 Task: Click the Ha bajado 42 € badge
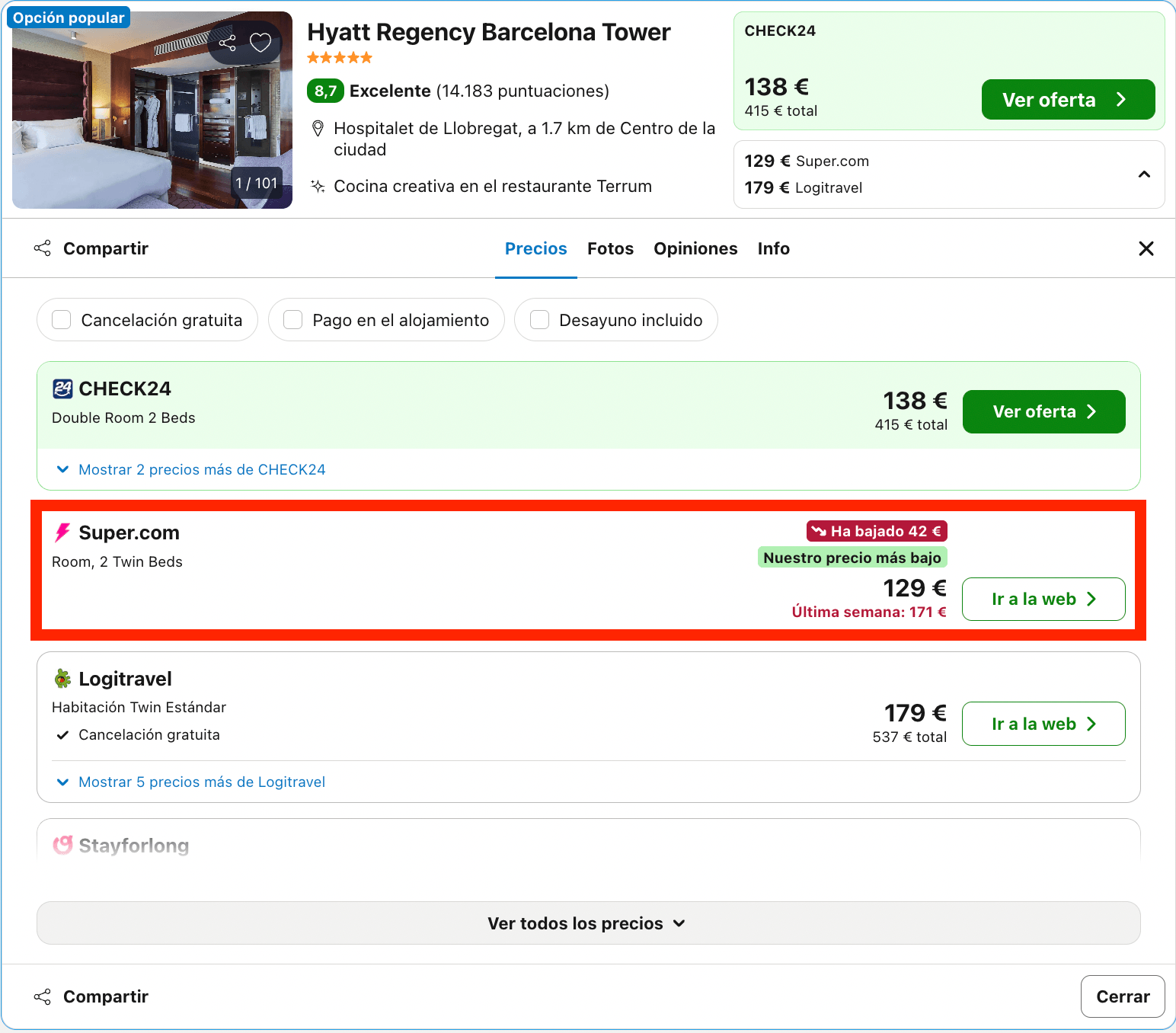pos(877,531)
